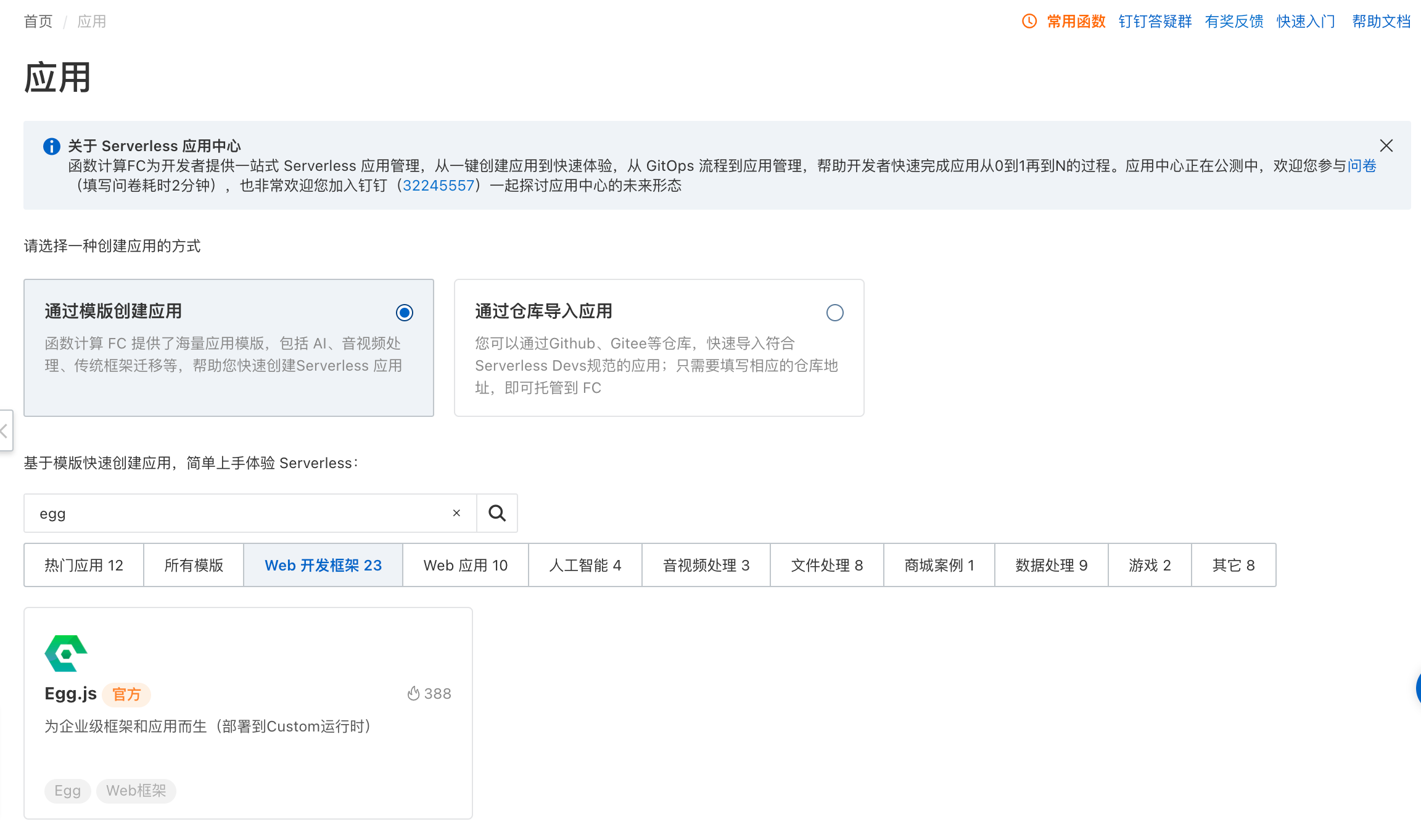Screen dimensions: 1421x840
Task: Open the Web 应用 10 tab
Action: [x=466, y=565]
